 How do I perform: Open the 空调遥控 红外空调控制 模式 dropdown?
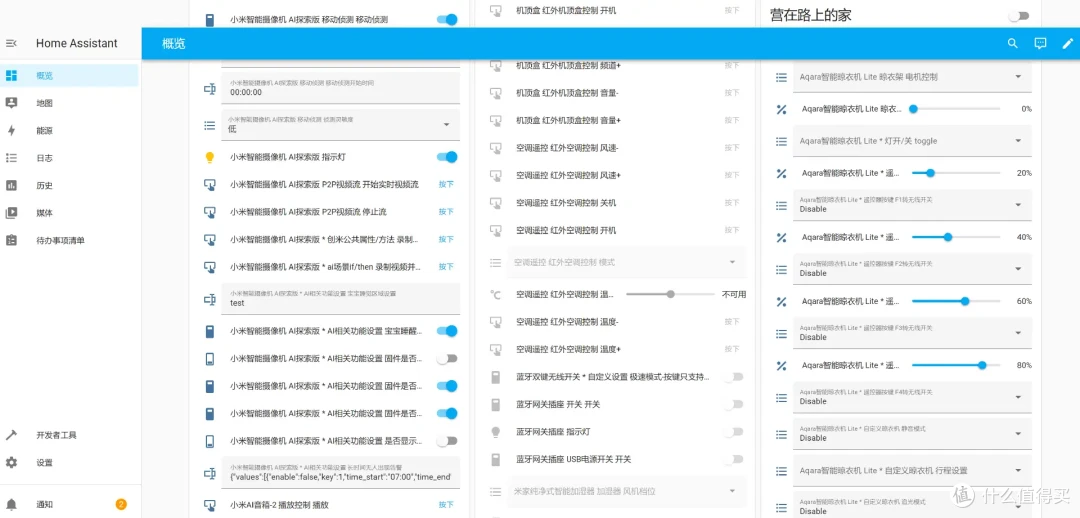(627, 262)
